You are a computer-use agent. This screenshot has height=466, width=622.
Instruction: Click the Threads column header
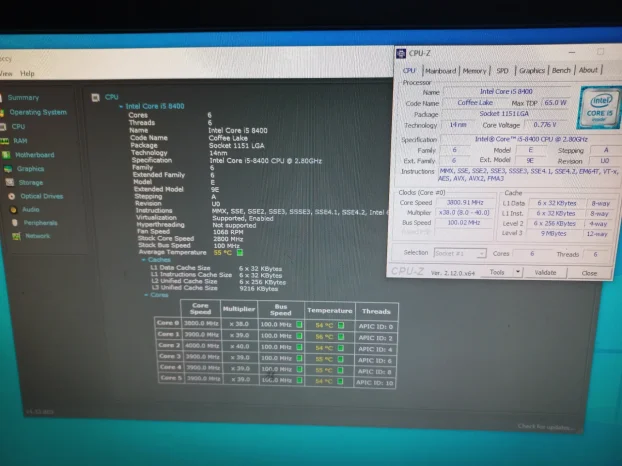376,311
